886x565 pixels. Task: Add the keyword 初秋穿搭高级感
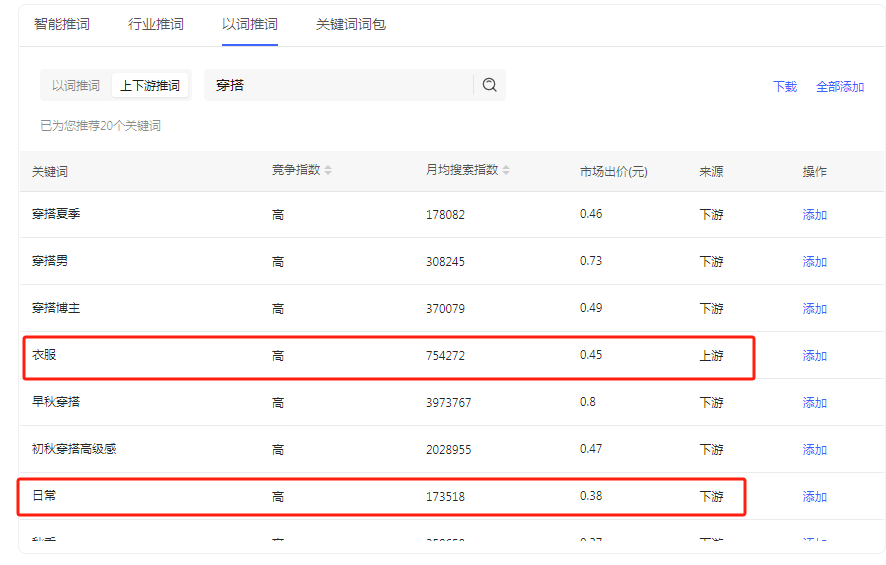click(814, 450)
